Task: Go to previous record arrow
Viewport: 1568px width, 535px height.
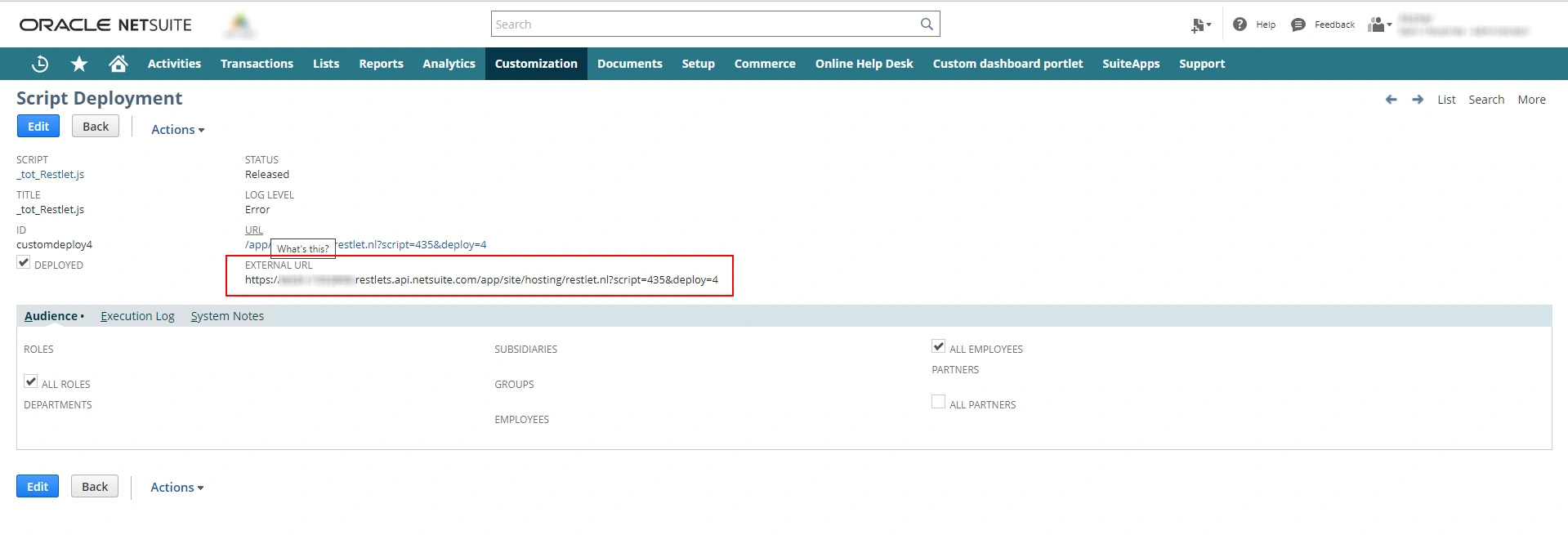Action: (x=1391, y=100)
